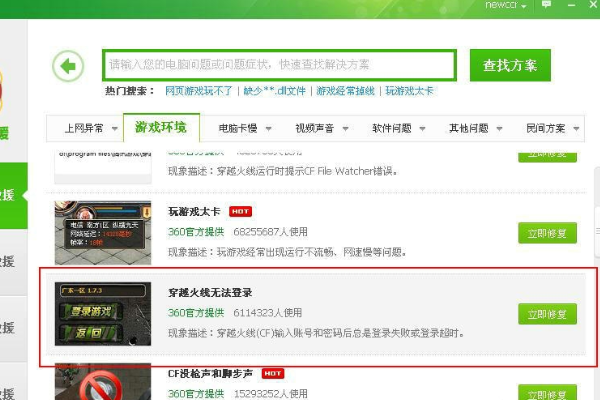Expand the 上网异常 dropdown arrow

[114, 129]
